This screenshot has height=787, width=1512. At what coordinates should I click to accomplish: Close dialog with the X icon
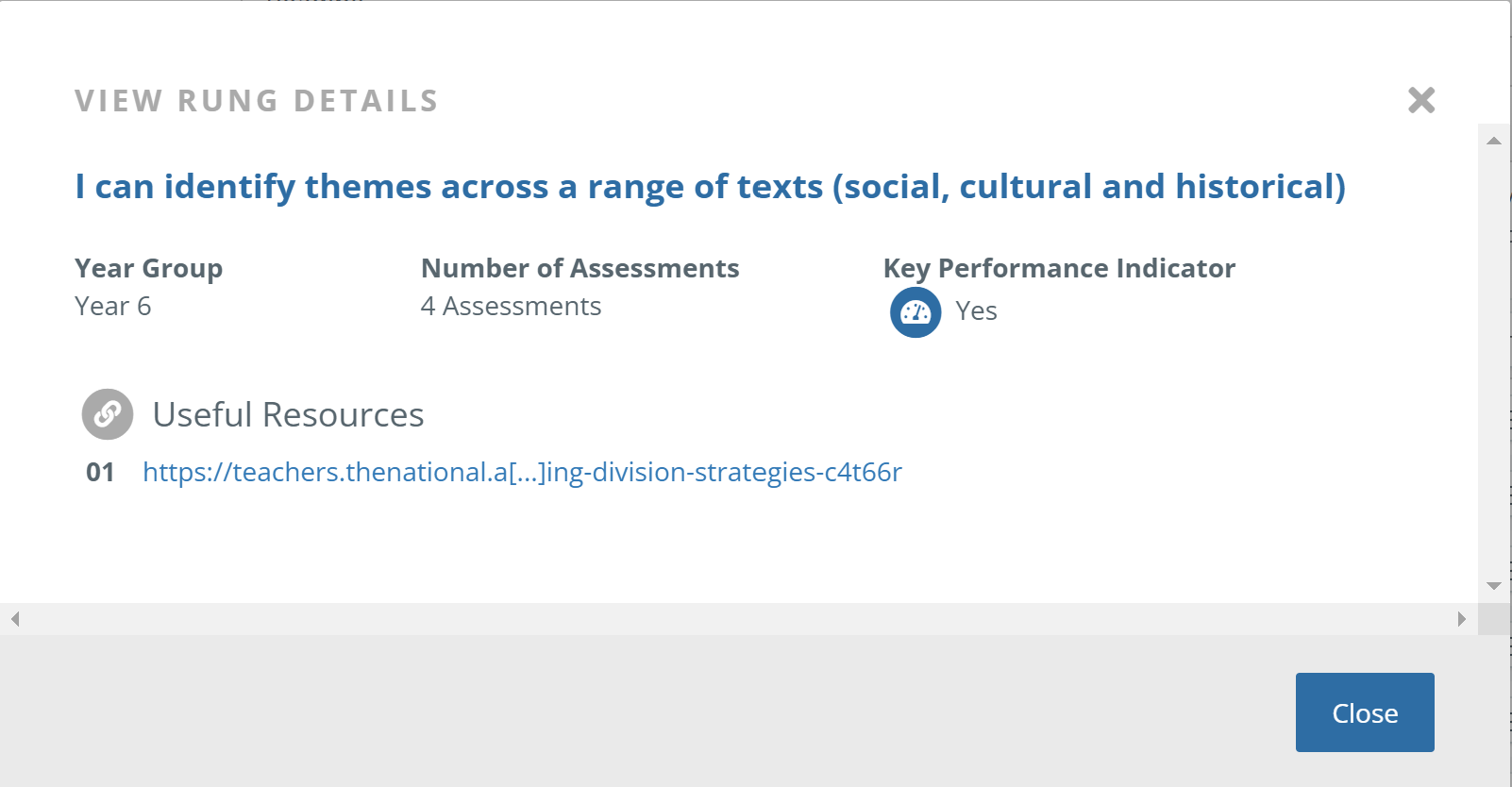[1421, 100]
